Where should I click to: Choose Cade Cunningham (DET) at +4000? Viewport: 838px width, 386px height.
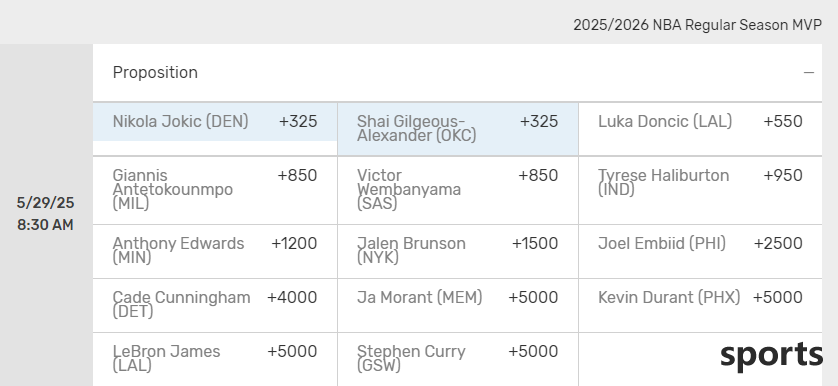(215, 305)
